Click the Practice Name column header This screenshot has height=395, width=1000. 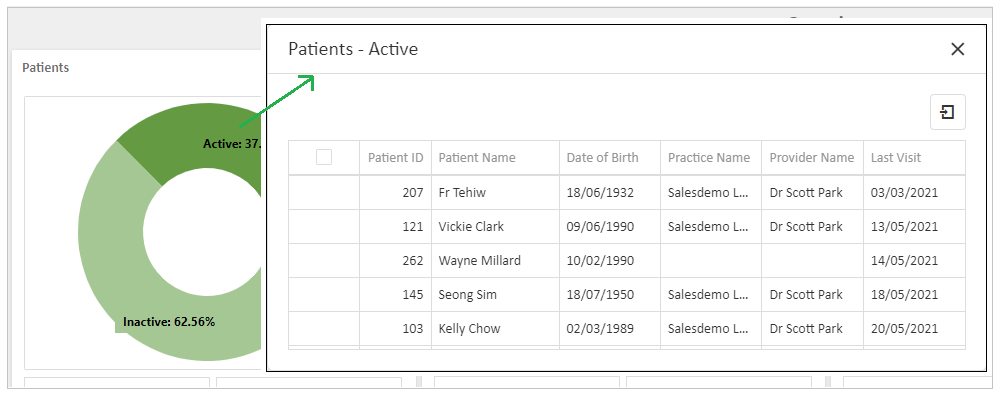[x=710, y=158]
